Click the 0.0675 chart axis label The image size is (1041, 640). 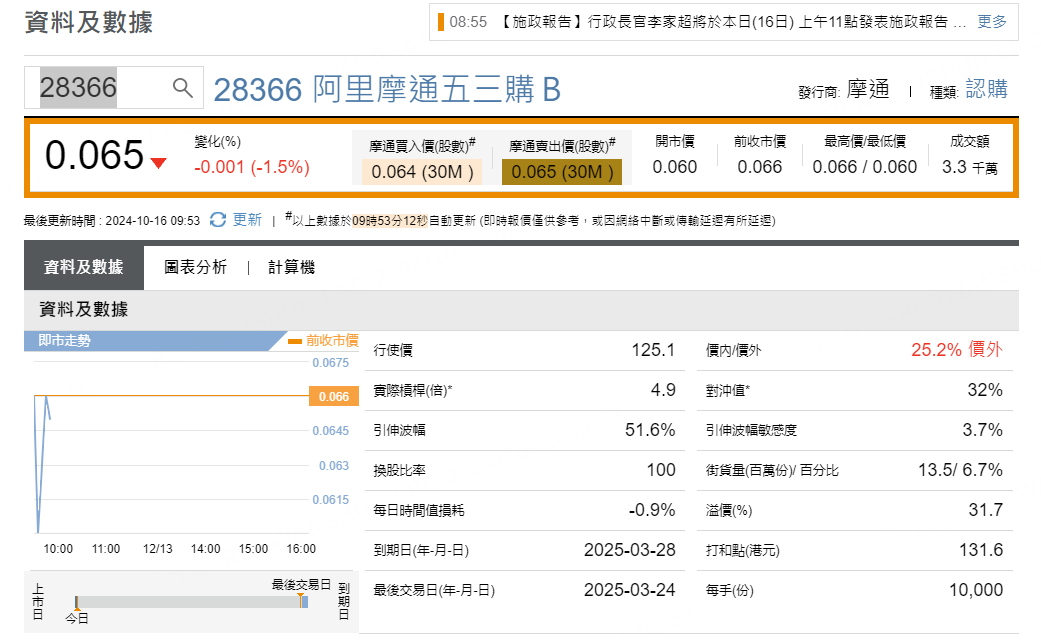(331, 362)
